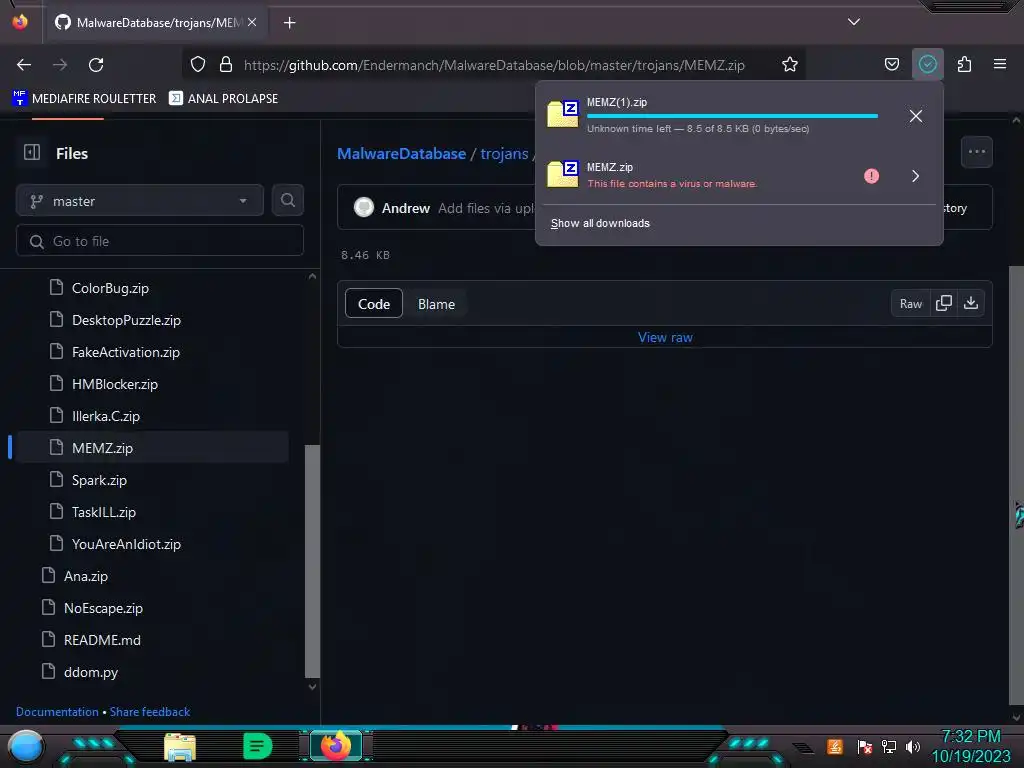Open Spark.zip in the file tree

click(99, 480)
